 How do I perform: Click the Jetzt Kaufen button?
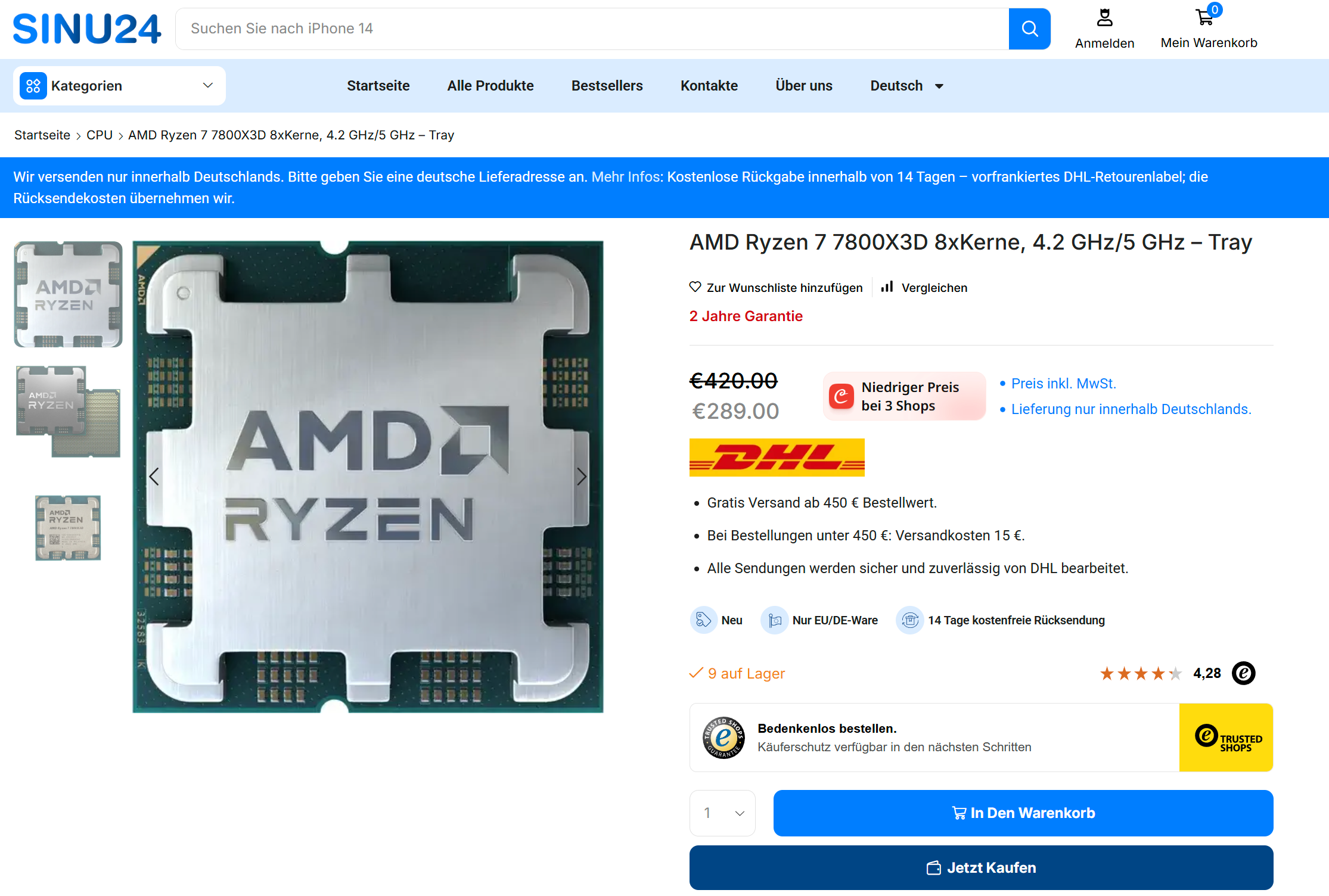pos(982,867)
